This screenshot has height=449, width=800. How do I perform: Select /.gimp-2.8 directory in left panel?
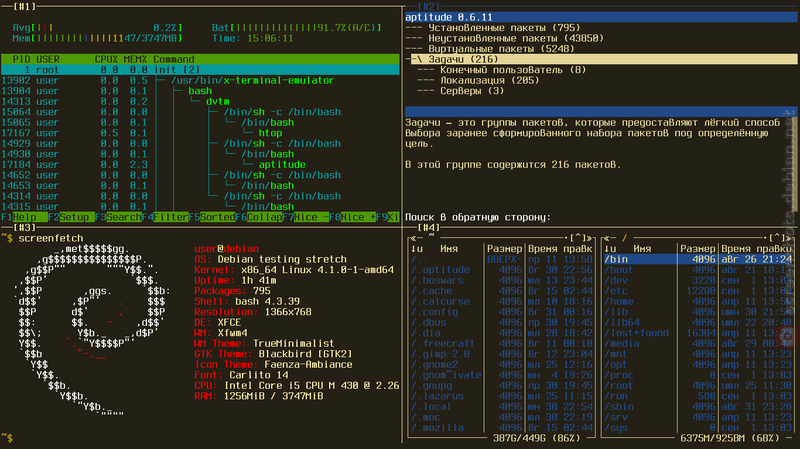pyautogui.click(x=502, y=354)
